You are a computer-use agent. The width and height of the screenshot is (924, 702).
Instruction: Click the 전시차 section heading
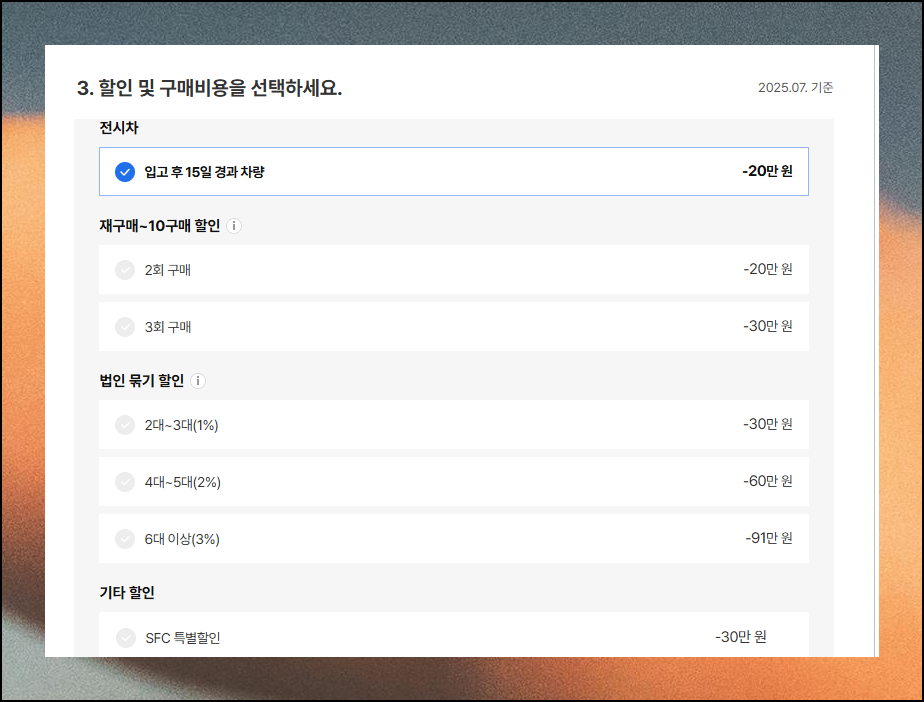tap(118, 128)
